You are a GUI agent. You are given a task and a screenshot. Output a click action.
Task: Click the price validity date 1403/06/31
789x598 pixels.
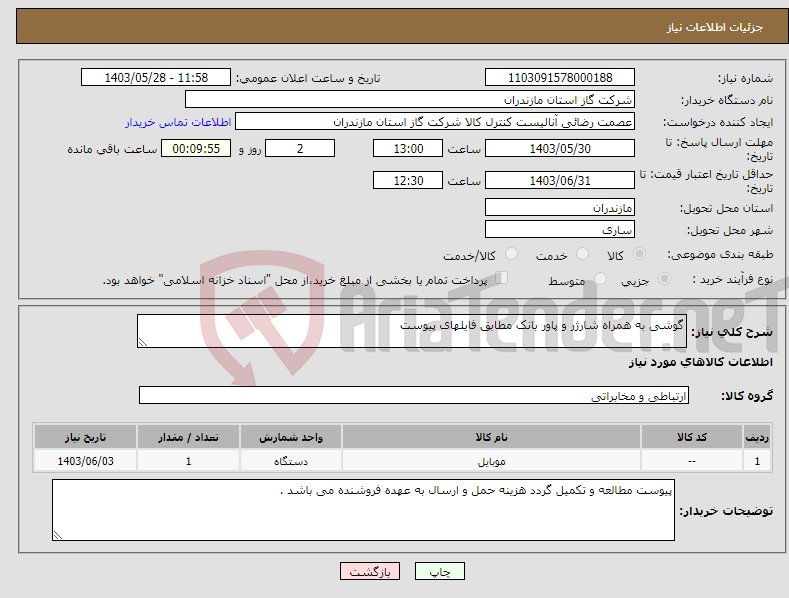[560, 180]
